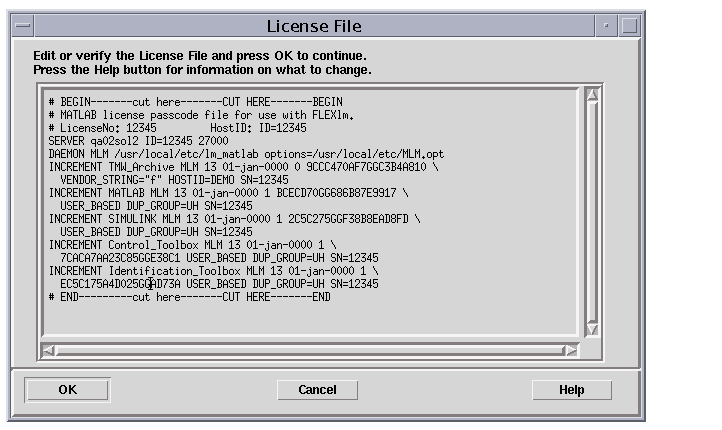Click the License File title bar
This screenshot has height=430, width=722.
tap(314, 26)
